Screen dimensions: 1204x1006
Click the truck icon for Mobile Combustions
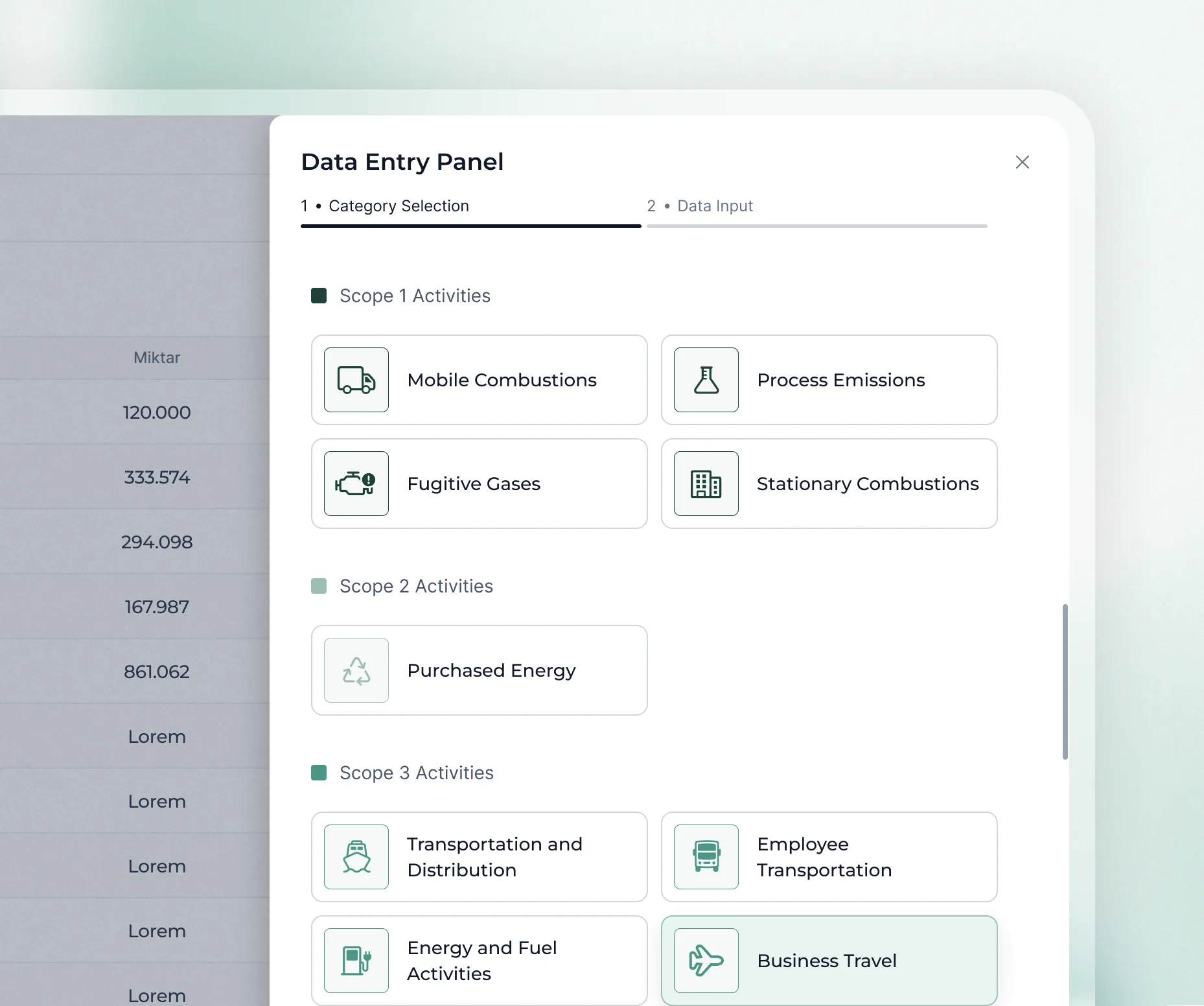point(356,380)
